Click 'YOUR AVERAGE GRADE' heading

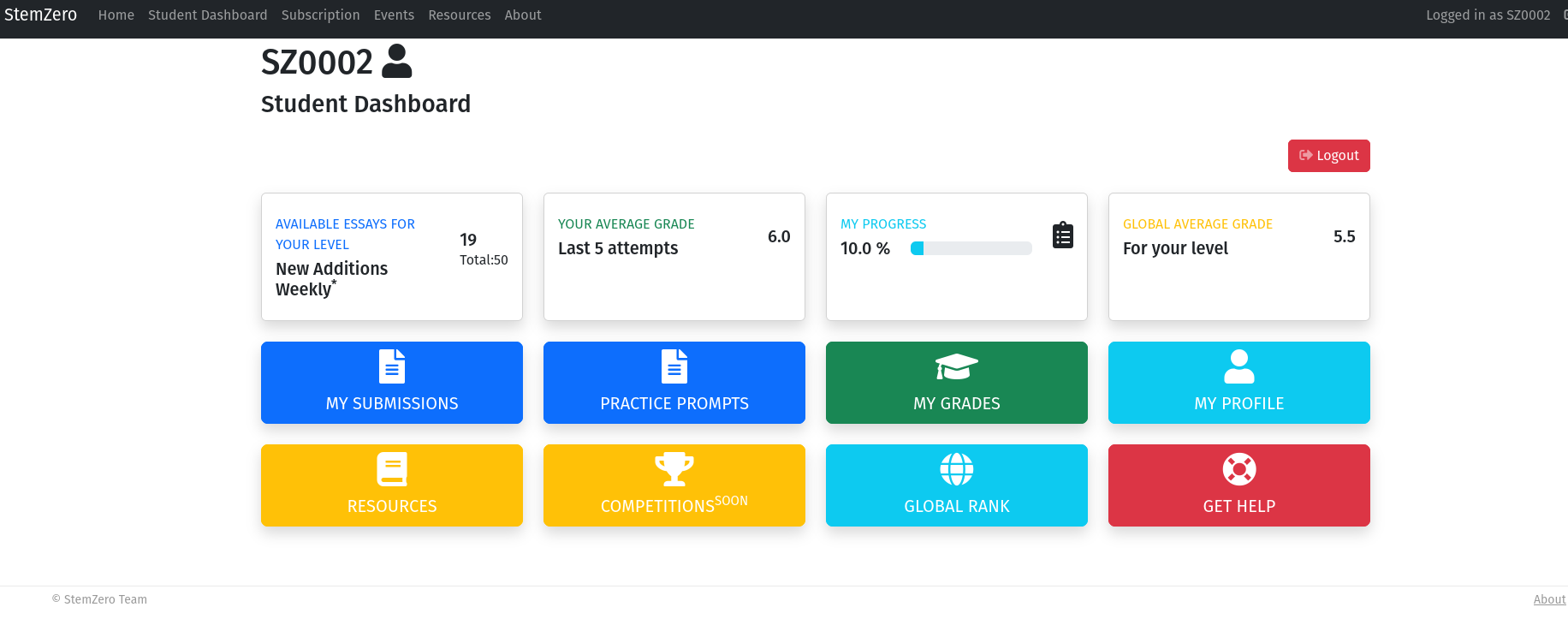tap(627, 224)
